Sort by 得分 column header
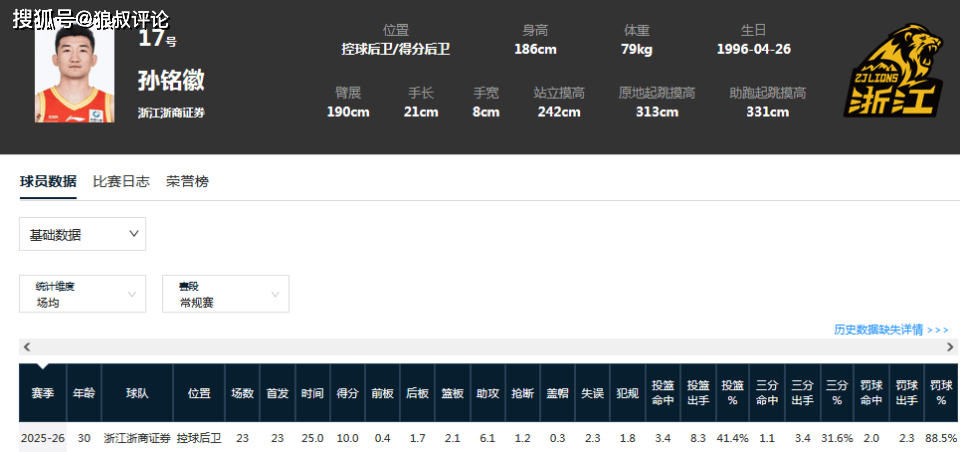Viewport: 960px width, 452px height. pyautogui.click(x=348, y=393)
